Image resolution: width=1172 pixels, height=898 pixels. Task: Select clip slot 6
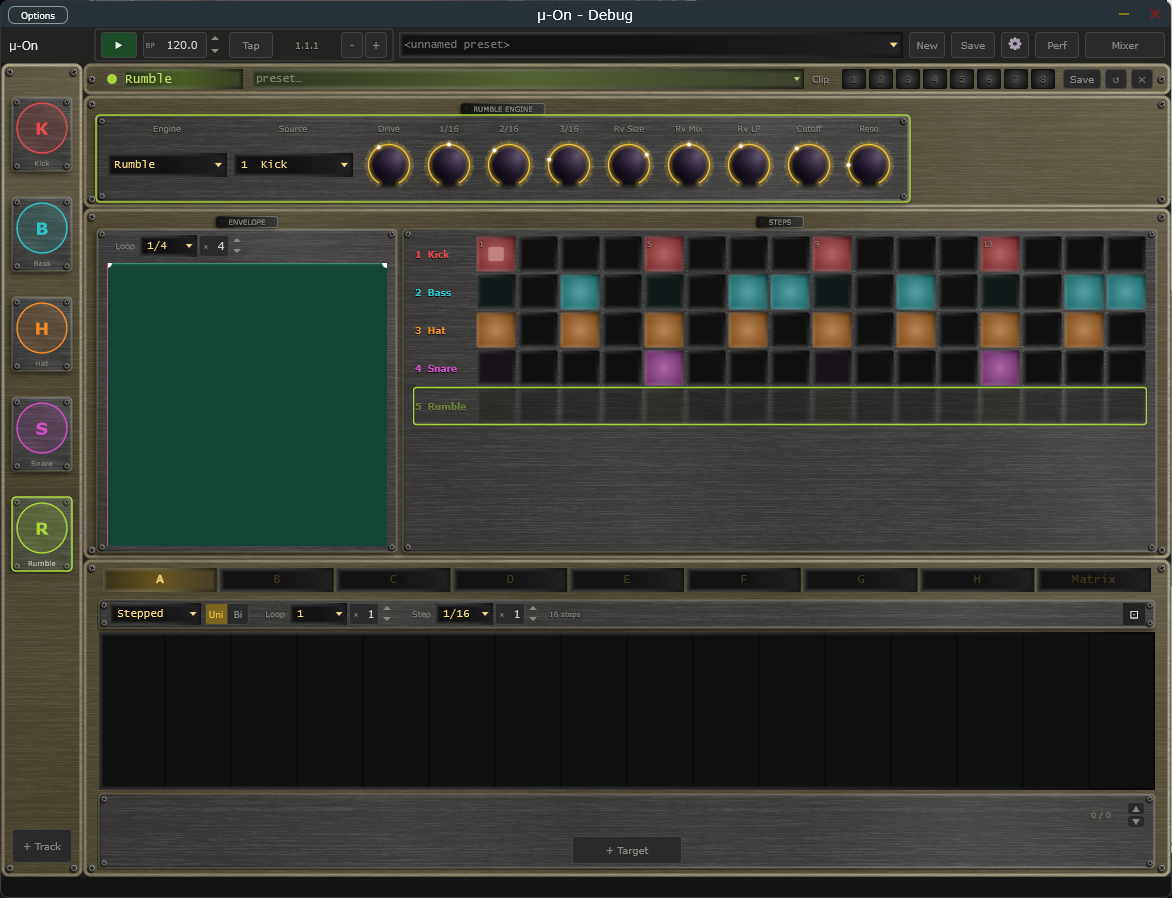coord(988,79)
